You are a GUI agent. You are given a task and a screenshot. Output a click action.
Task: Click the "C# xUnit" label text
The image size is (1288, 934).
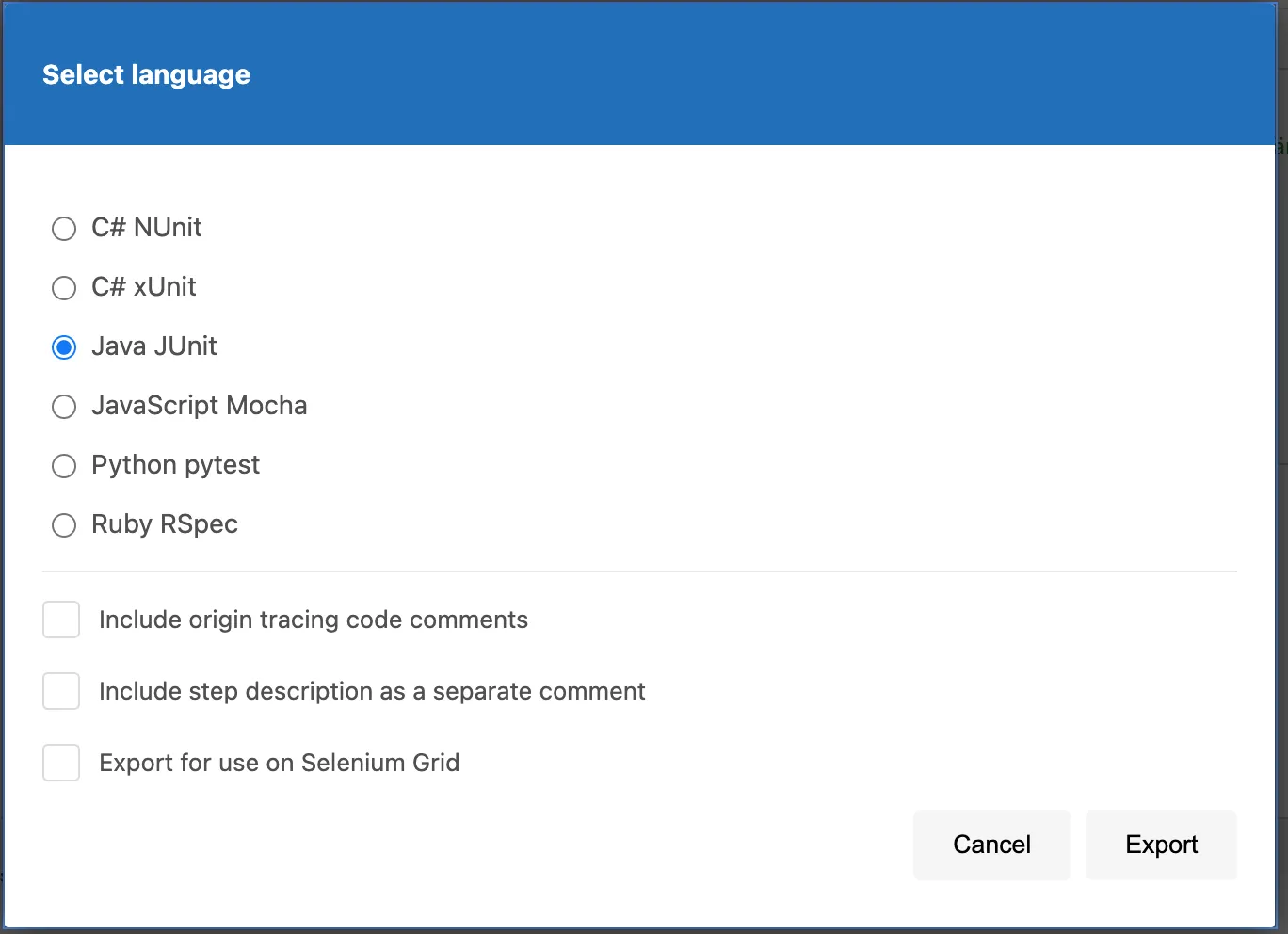(144, 287)
